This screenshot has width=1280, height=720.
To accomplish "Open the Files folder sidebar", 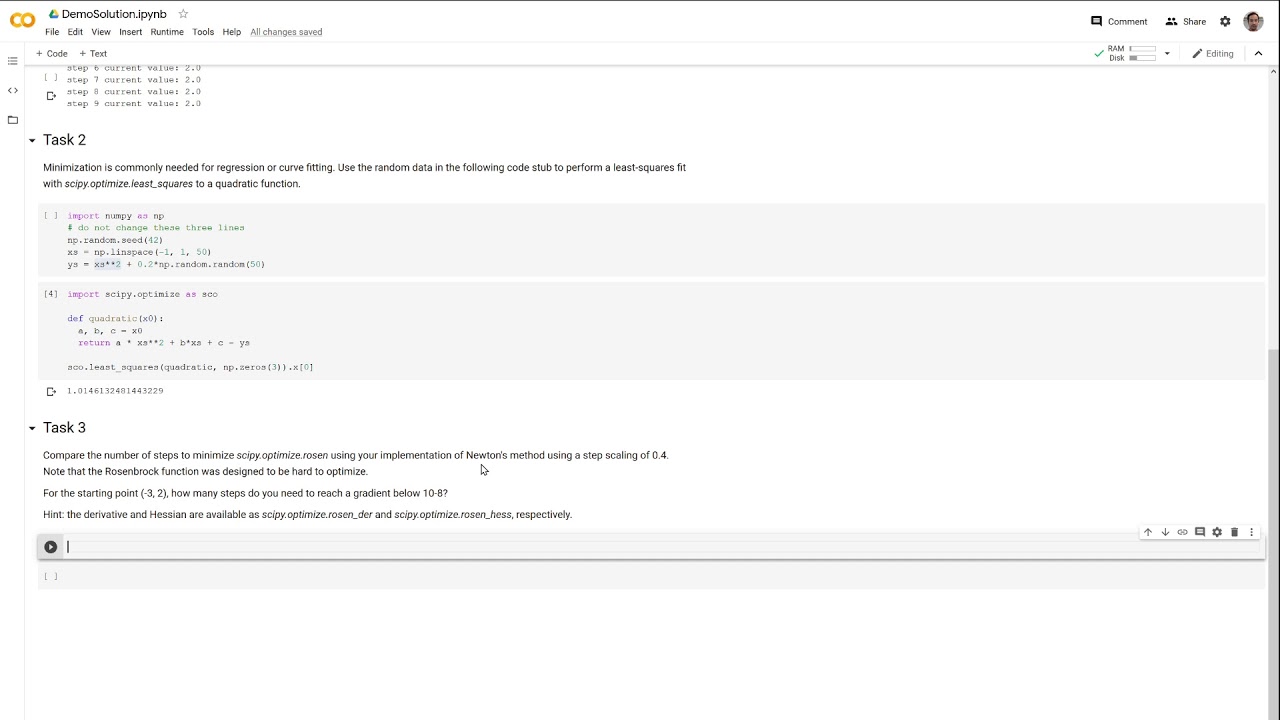I will (13, 120).
